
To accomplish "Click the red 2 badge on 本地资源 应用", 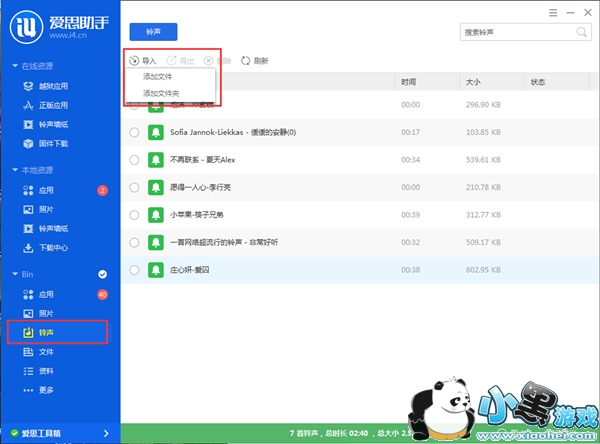I will coord(102,190).
